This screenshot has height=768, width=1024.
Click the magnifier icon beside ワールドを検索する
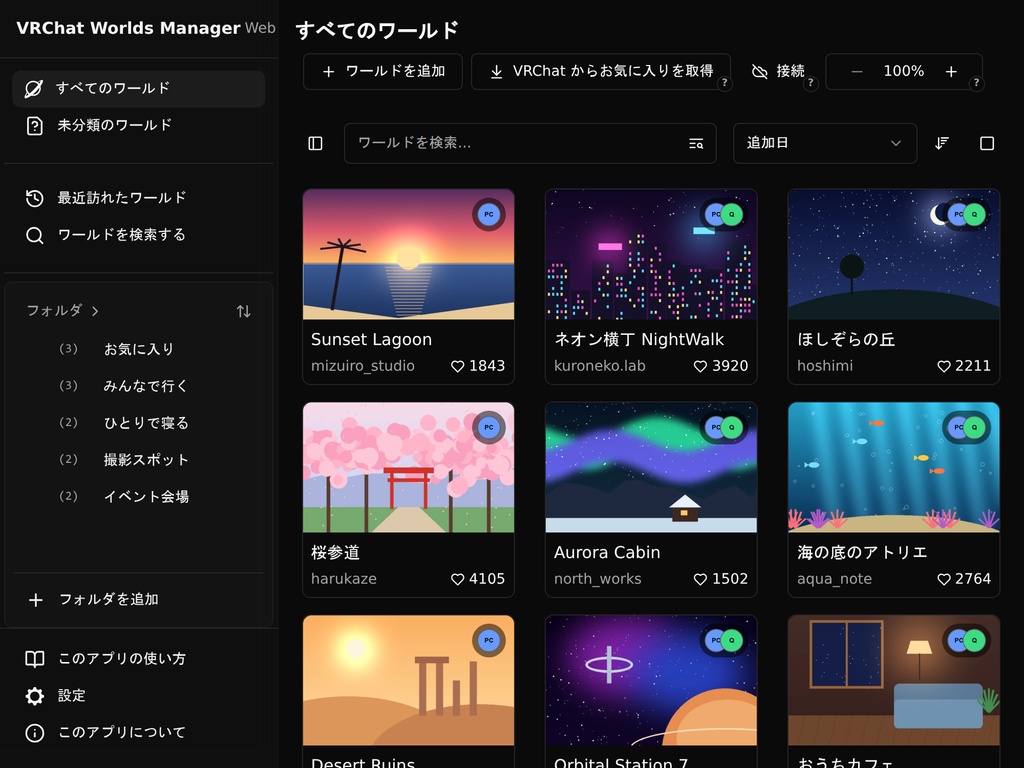click(34, 235)
